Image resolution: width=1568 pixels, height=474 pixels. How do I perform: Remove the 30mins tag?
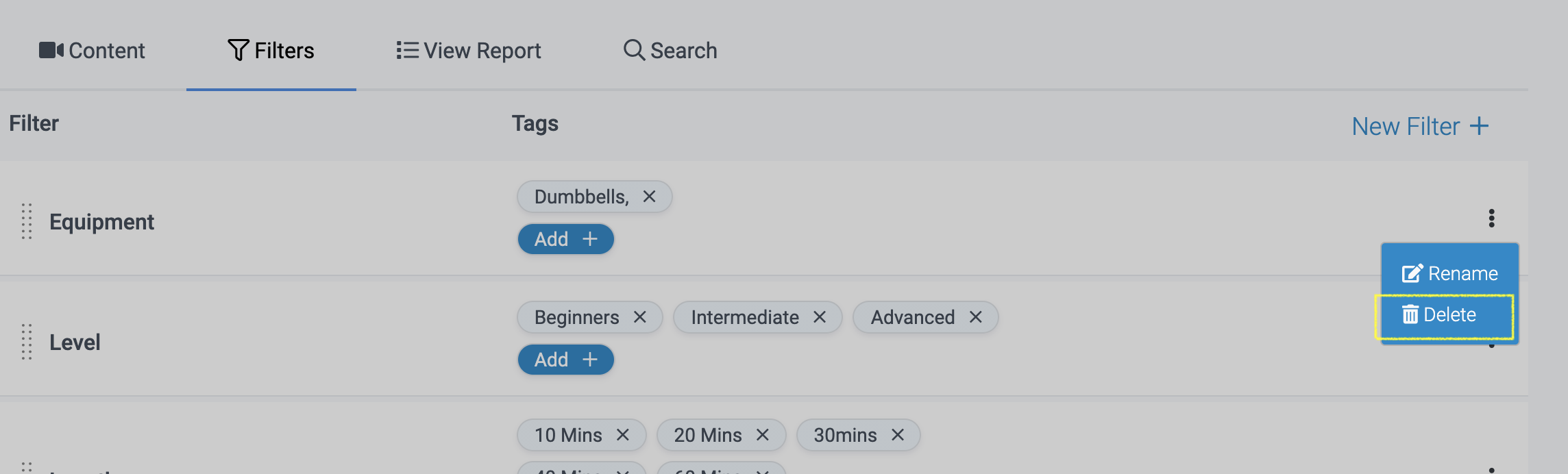tap(897, 435)
